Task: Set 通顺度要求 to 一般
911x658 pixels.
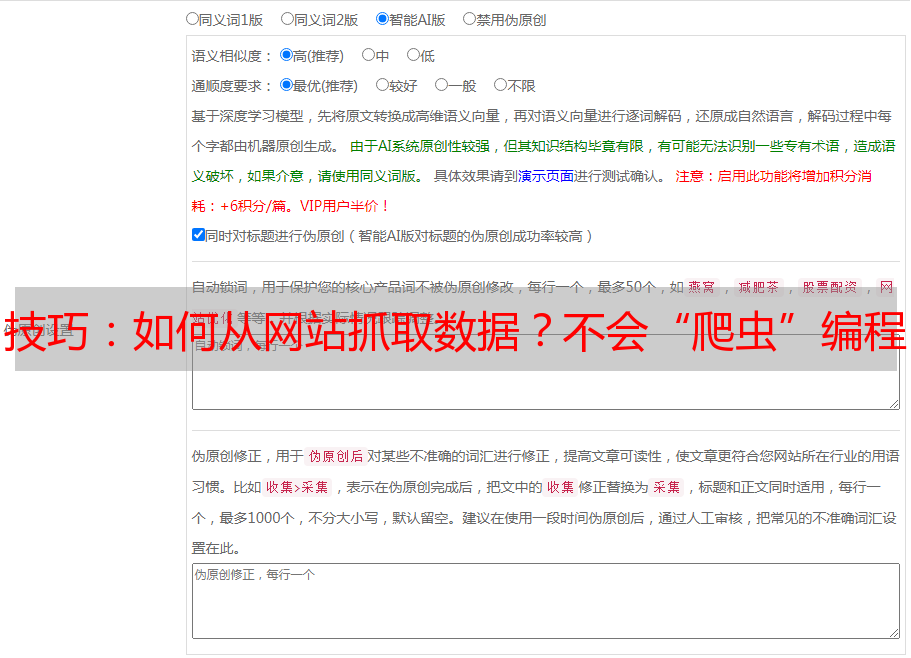Action: pos(441,85)
